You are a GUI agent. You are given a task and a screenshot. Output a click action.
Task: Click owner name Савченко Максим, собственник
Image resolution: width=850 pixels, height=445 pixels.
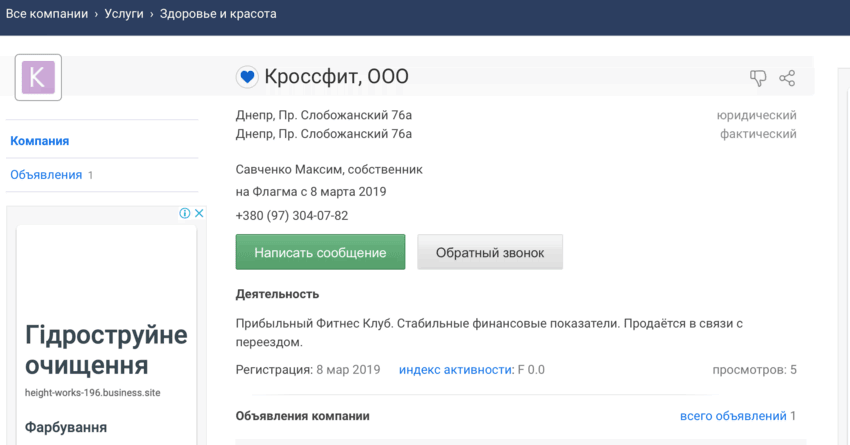[x=329, y=170]
